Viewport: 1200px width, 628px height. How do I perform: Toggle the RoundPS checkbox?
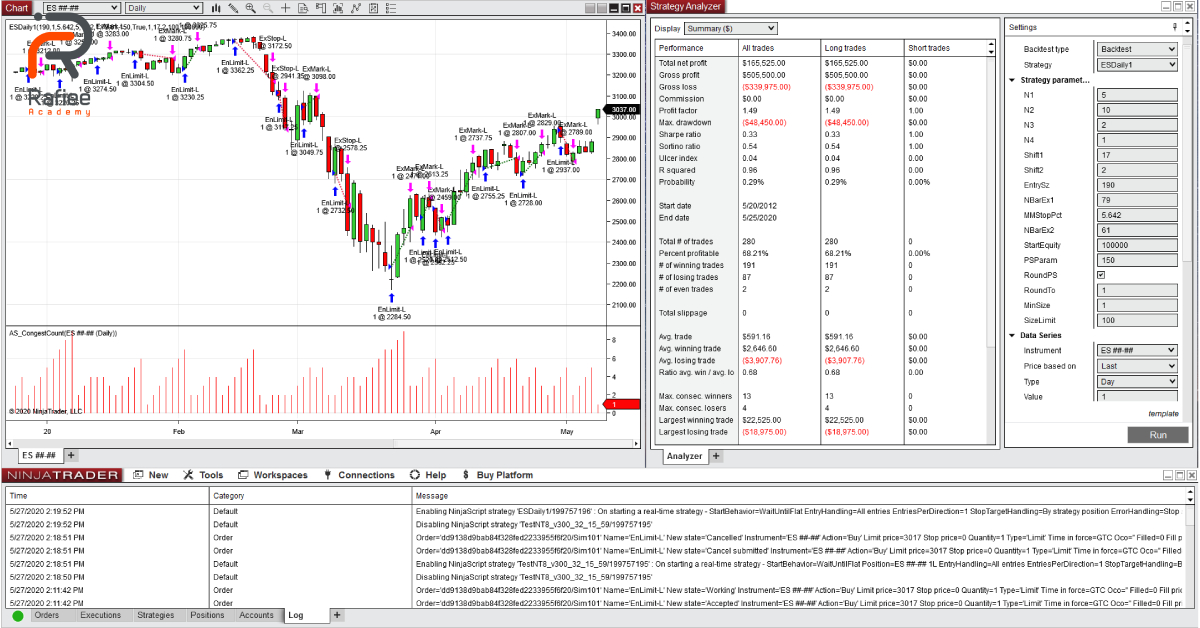1101,274
